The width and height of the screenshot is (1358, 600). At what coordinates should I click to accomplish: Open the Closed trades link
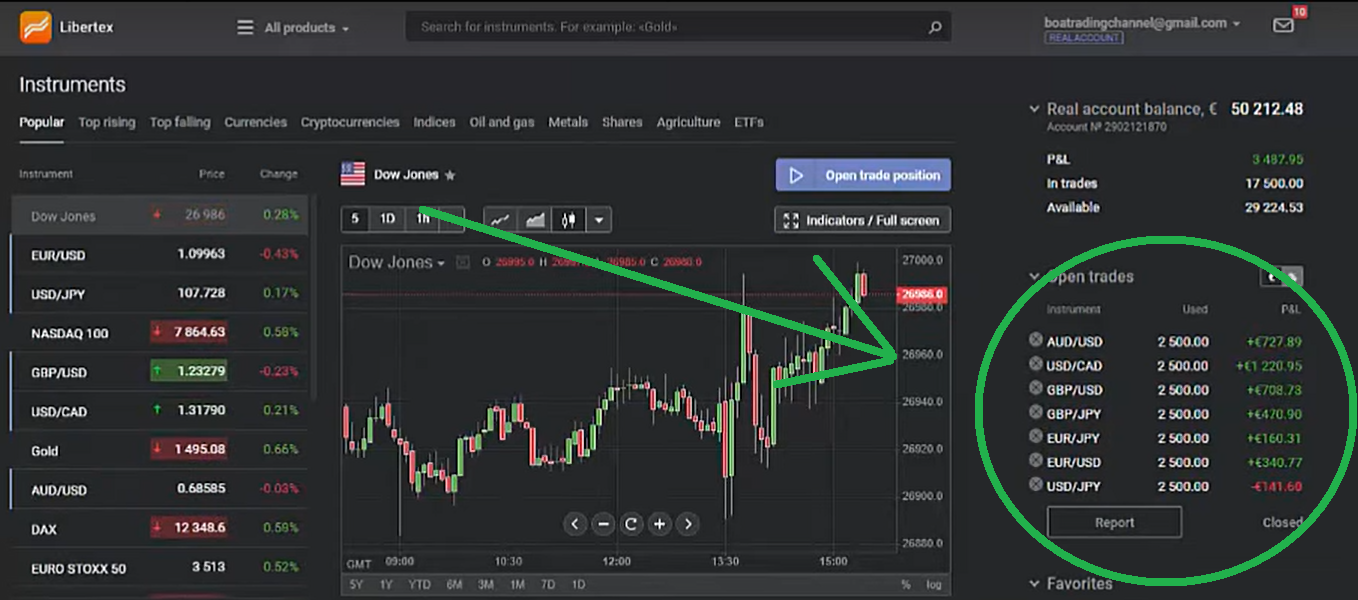(1282, 522)
